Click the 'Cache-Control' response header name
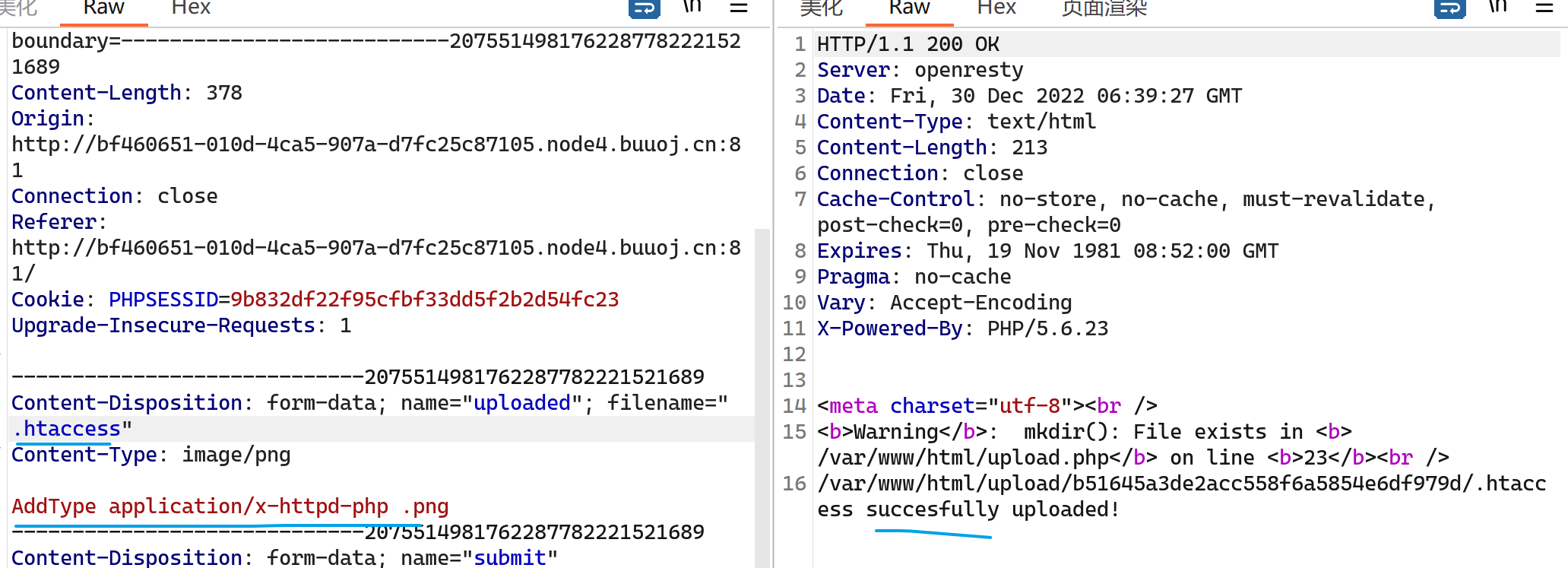 (x=896, y=199)
